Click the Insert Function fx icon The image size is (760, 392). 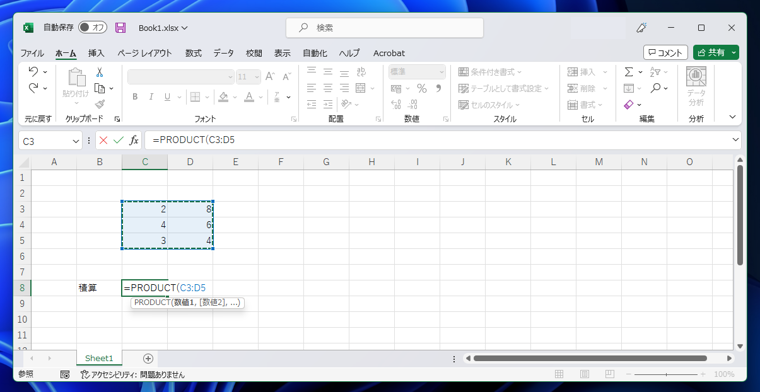(134, 141)
